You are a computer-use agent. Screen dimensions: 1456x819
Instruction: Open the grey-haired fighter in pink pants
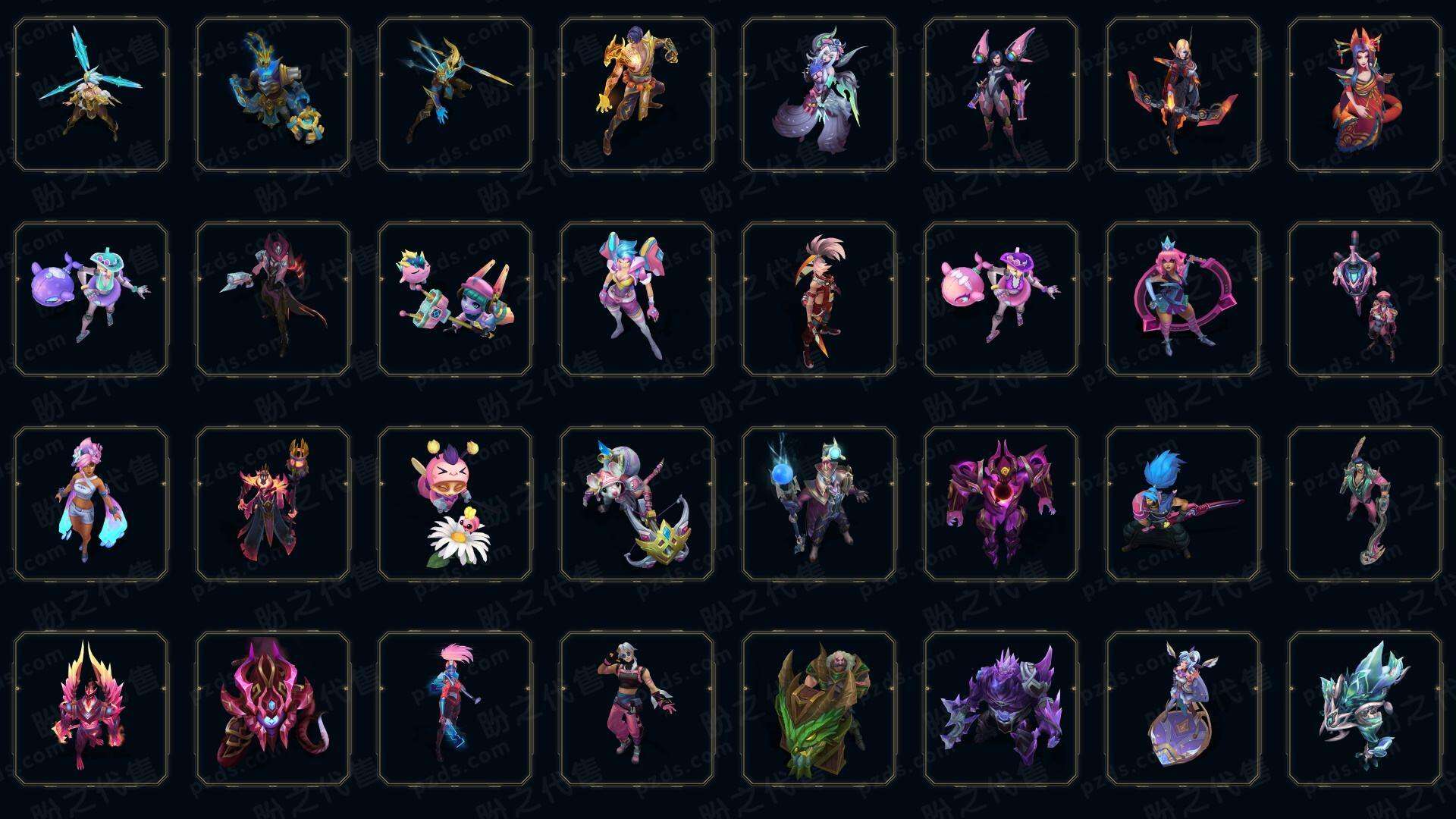coord(637,708)
